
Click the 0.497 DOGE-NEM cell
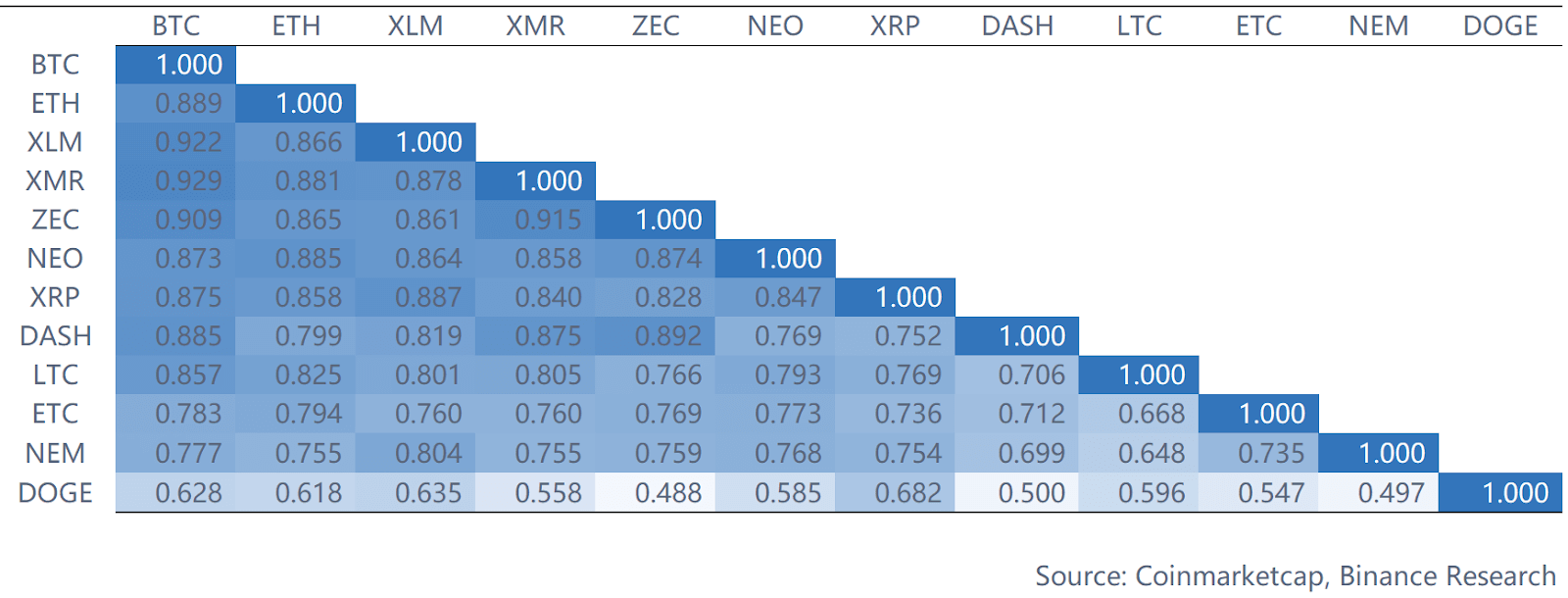point(1391,492)
